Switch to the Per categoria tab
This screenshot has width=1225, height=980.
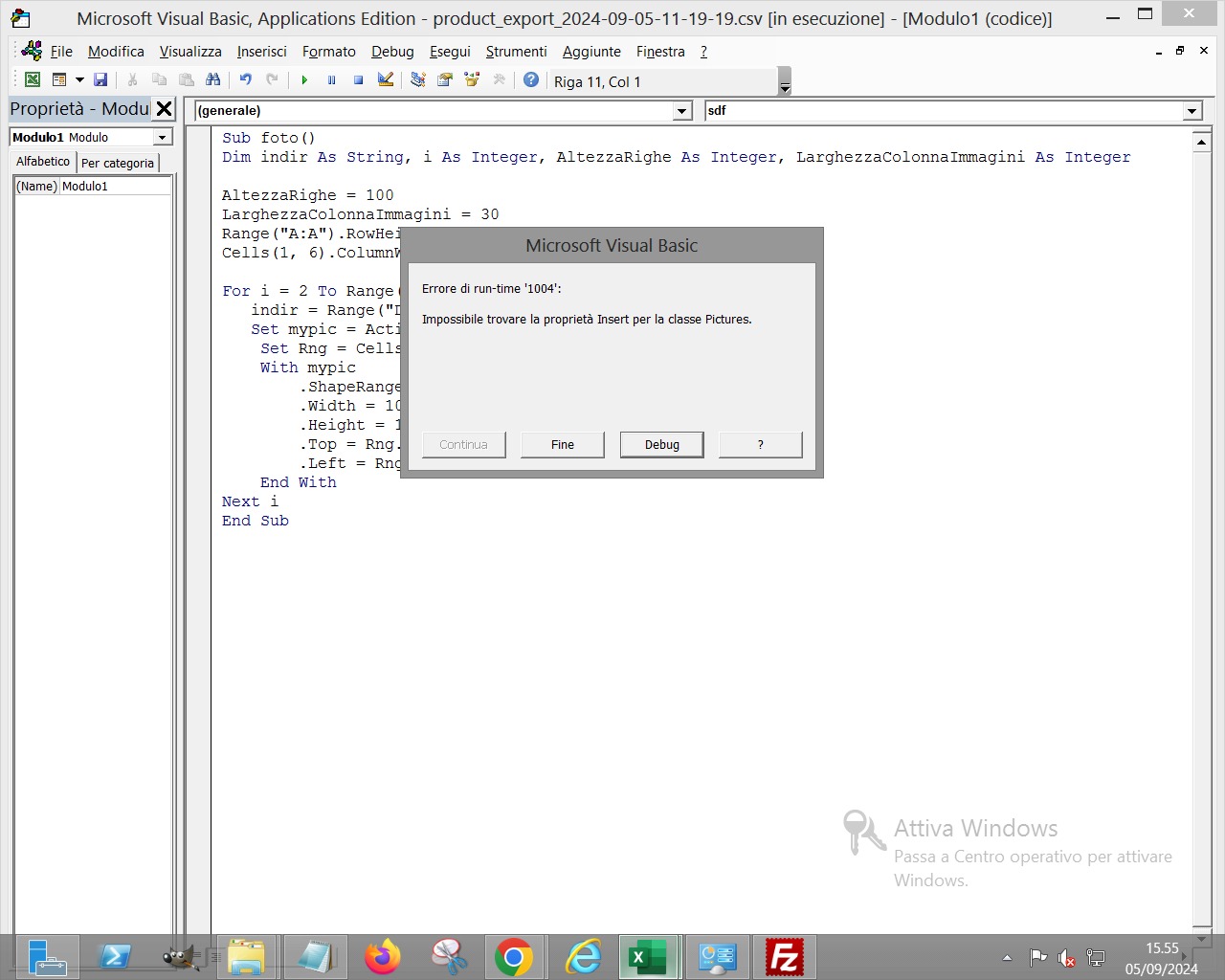coord(118,163)
